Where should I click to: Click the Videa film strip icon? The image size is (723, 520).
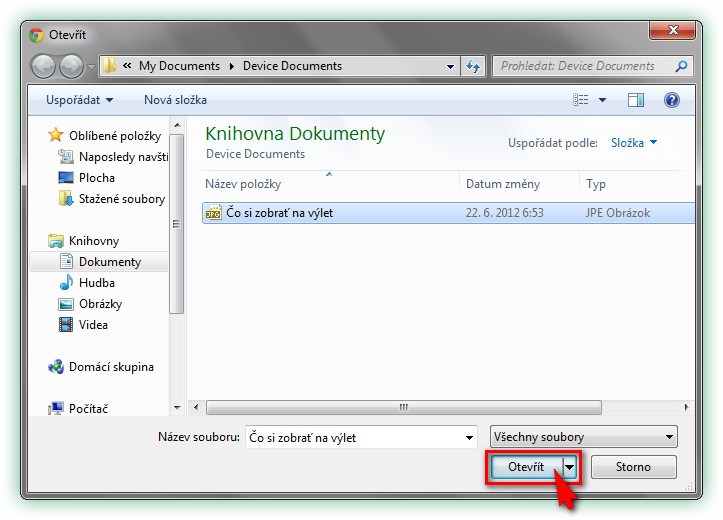(x=66, y=325)
